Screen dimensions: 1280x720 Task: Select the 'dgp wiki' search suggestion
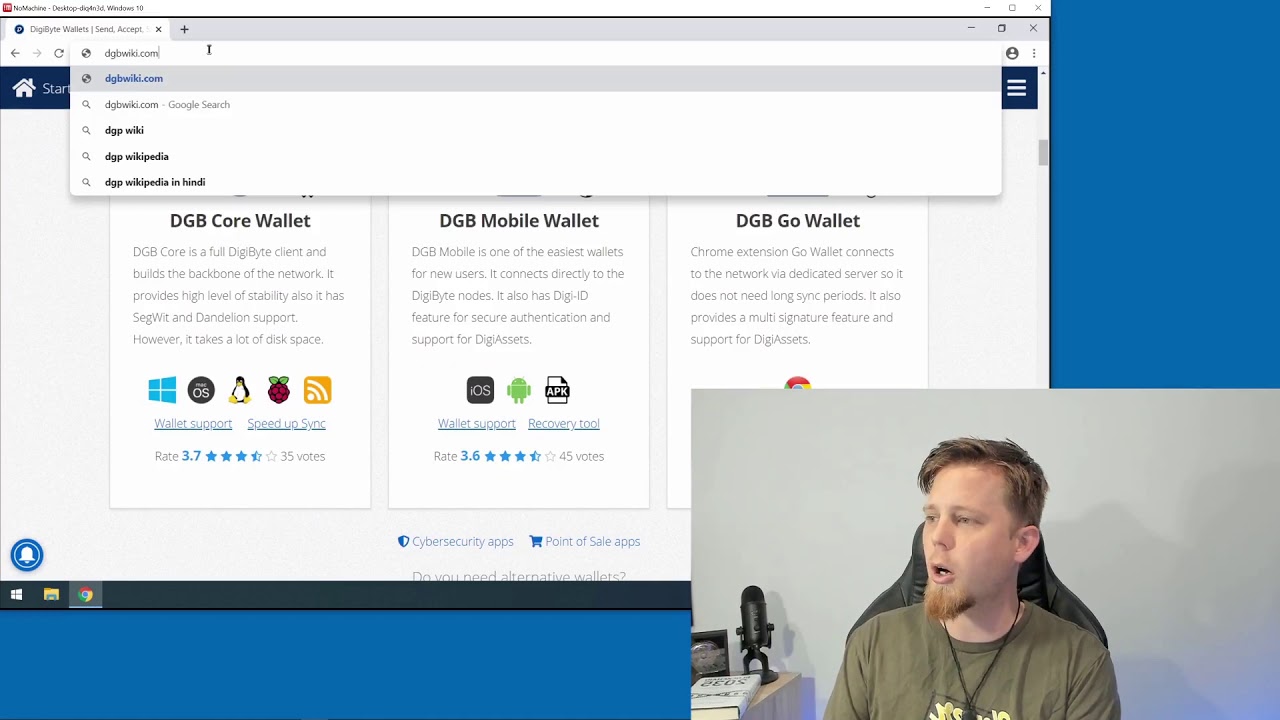click(x=535, y=130)
